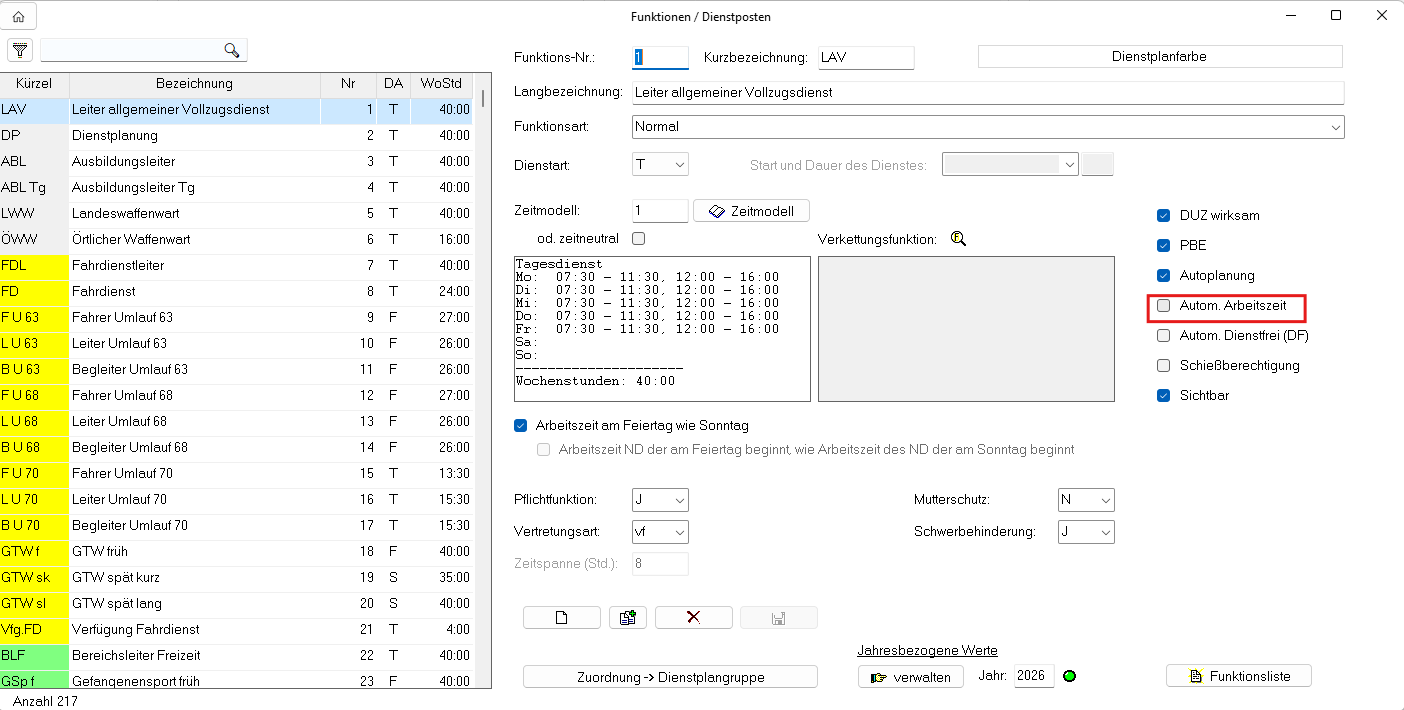Open Zuordnung -> Dienstplangruppe
This screenshot has height=710, width=1404.
click(670, 677)
